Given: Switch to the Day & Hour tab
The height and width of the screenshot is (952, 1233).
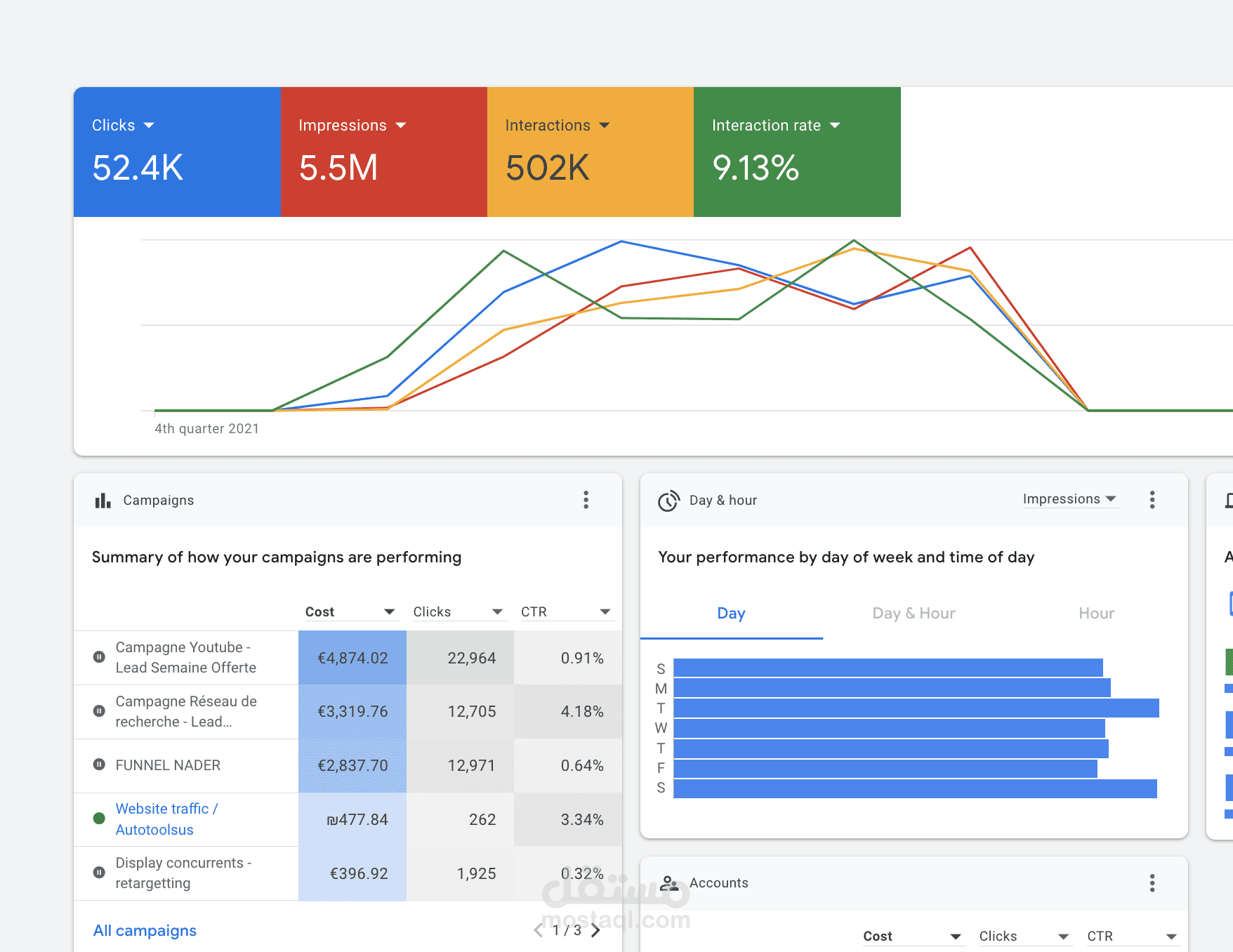Looking at the screenshot, I should pyautogui.click(x=914, y=614).
